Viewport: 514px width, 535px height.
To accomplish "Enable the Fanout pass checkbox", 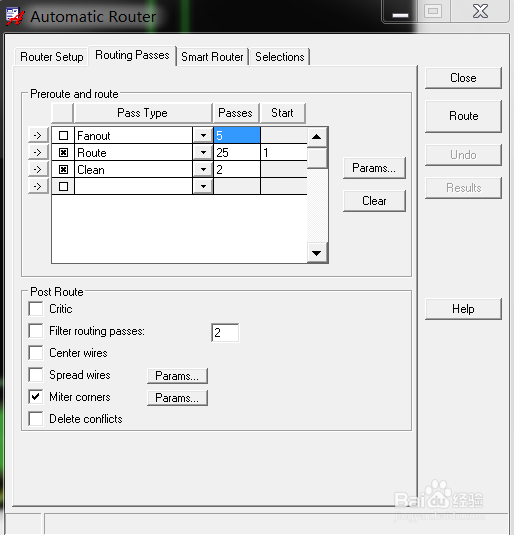I will pyautogui.click(x=63, y=135).
